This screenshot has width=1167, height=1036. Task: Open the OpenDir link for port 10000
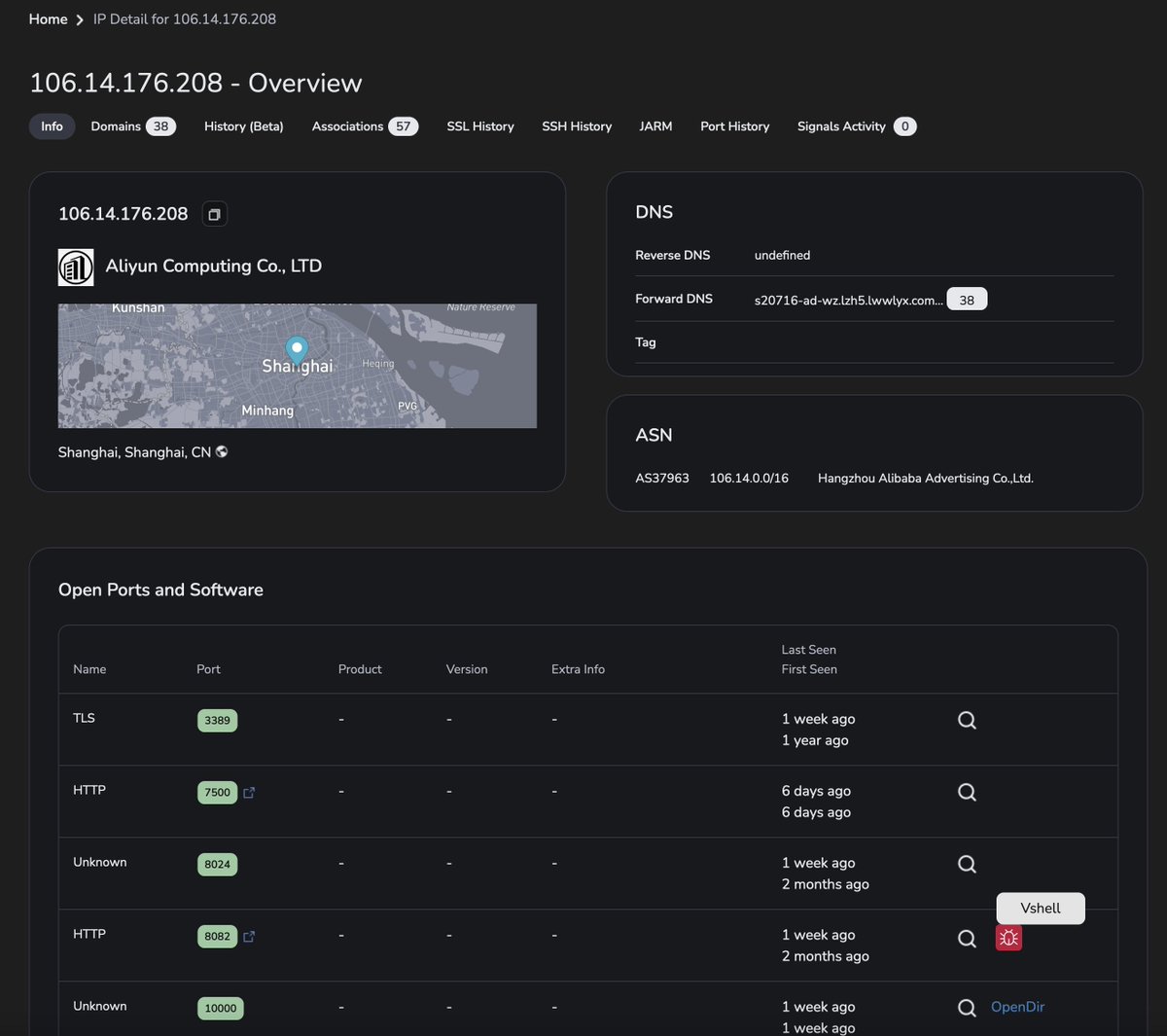click(x=1017, y=1007)
